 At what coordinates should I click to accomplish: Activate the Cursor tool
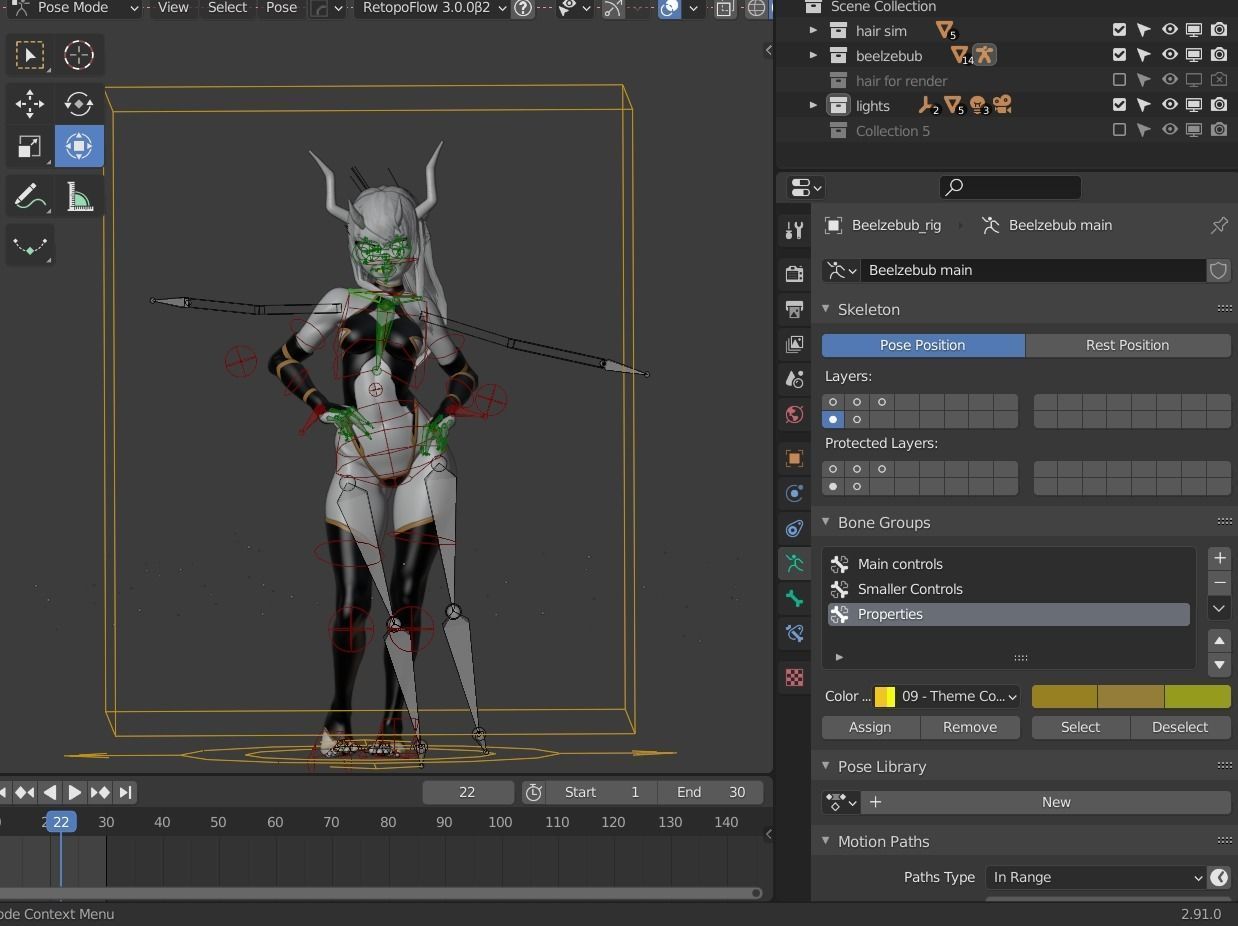[x=78, y=55]
